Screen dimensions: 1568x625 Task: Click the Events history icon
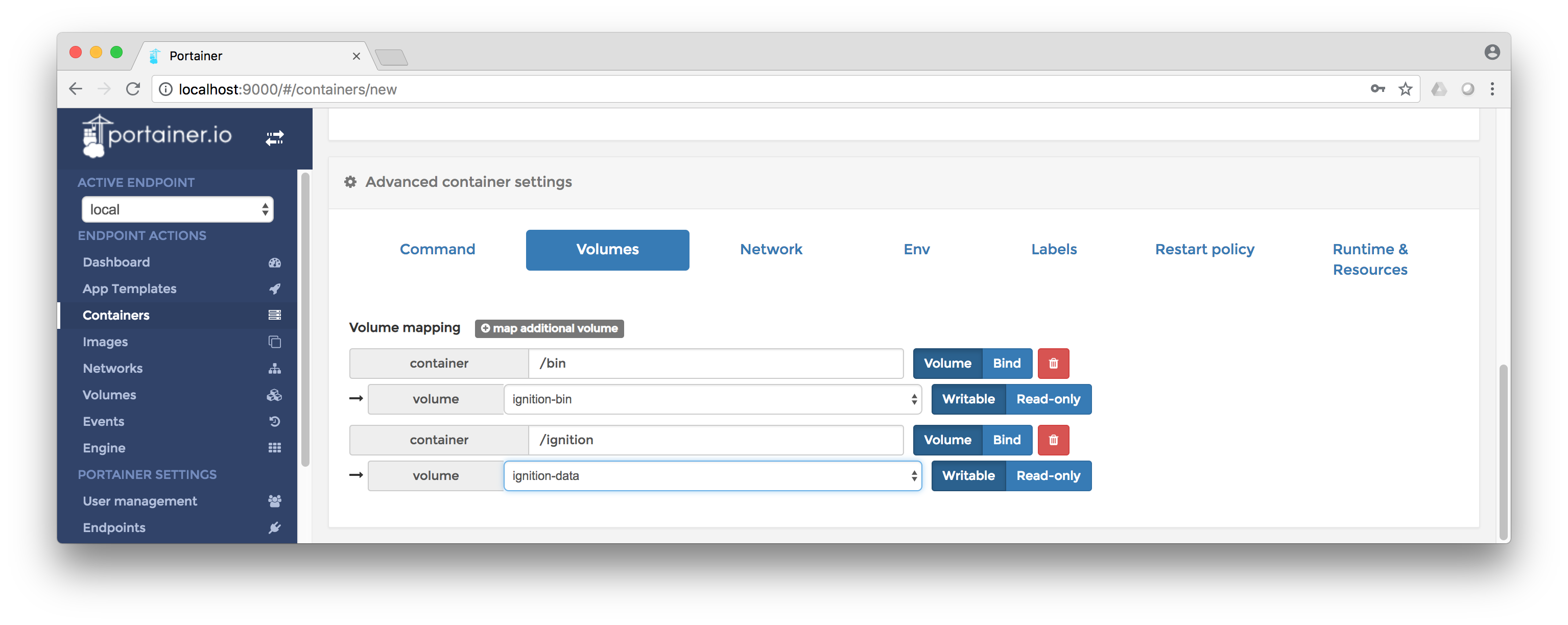[x=274, y=421]
